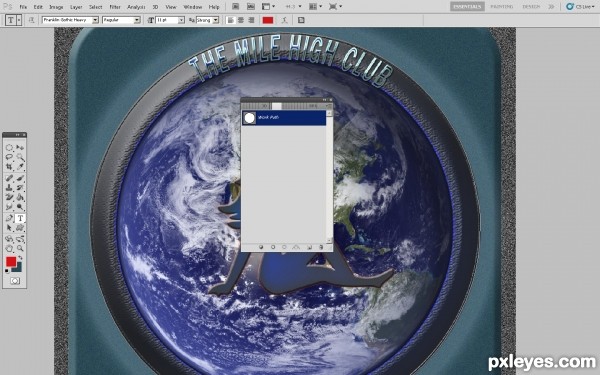Select the Zoom tool in toolbox
Viewport: 600px width, 375px height.
click(20, 248)
